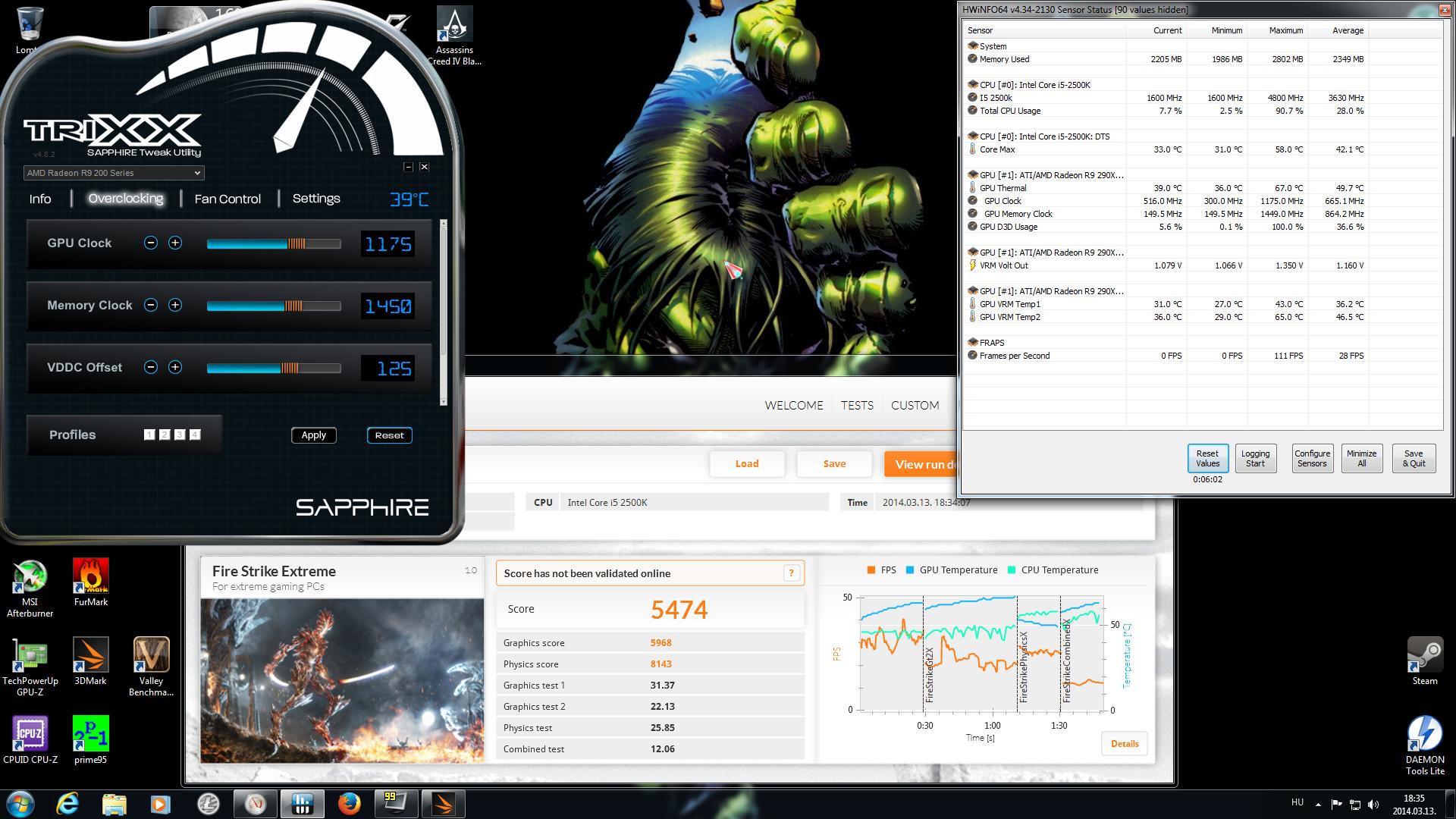This screenshot has width=1456, height=819.
Task: Select profile slot 4 in TRIXX
Action: click(195, 435)
